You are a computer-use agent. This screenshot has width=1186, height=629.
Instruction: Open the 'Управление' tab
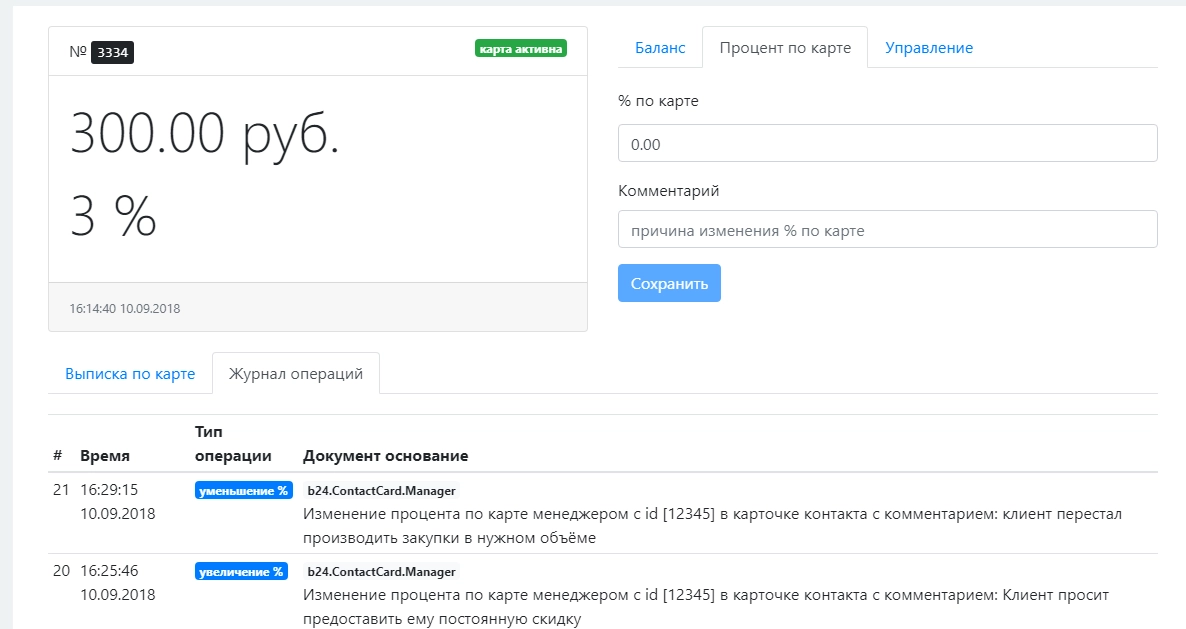click(927, 47)
